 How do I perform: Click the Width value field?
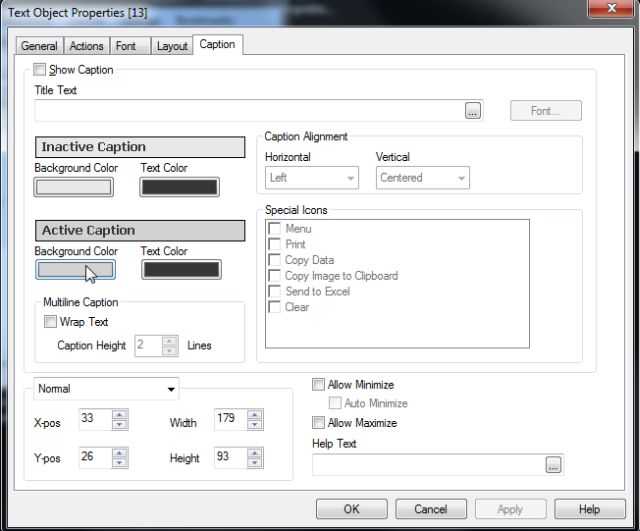coord(231,419)
